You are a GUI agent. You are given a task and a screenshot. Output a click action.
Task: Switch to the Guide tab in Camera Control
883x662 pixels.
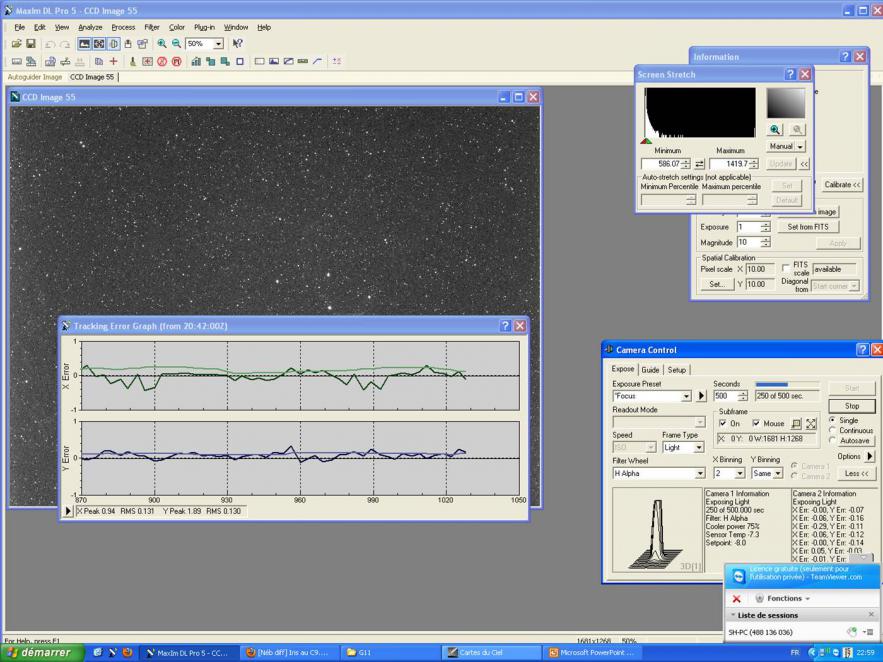coord(650,370)
